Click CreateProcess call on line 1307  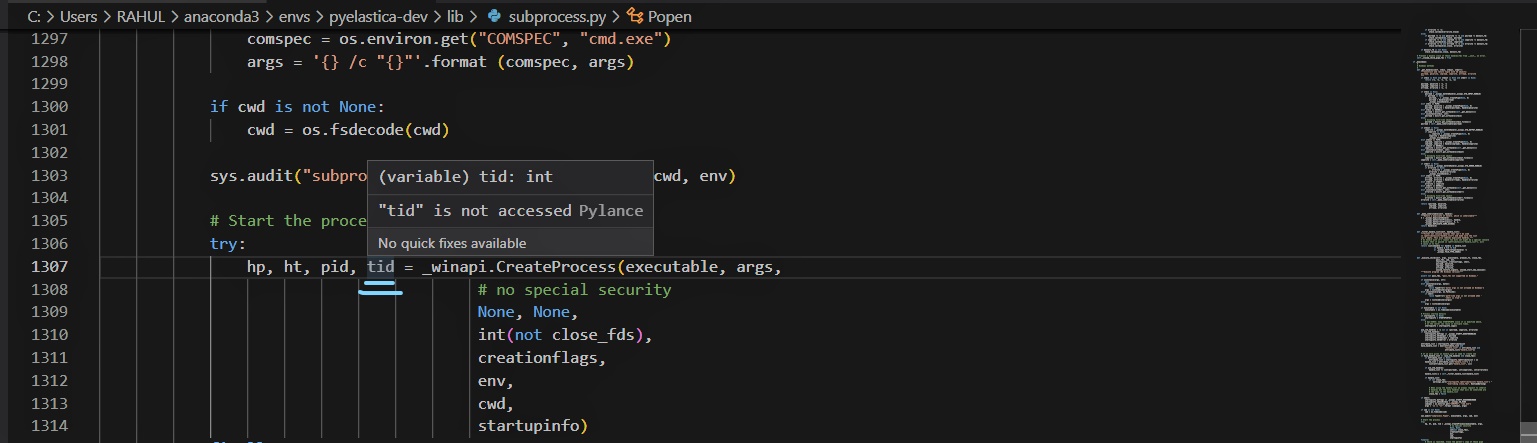pos(555,267)
